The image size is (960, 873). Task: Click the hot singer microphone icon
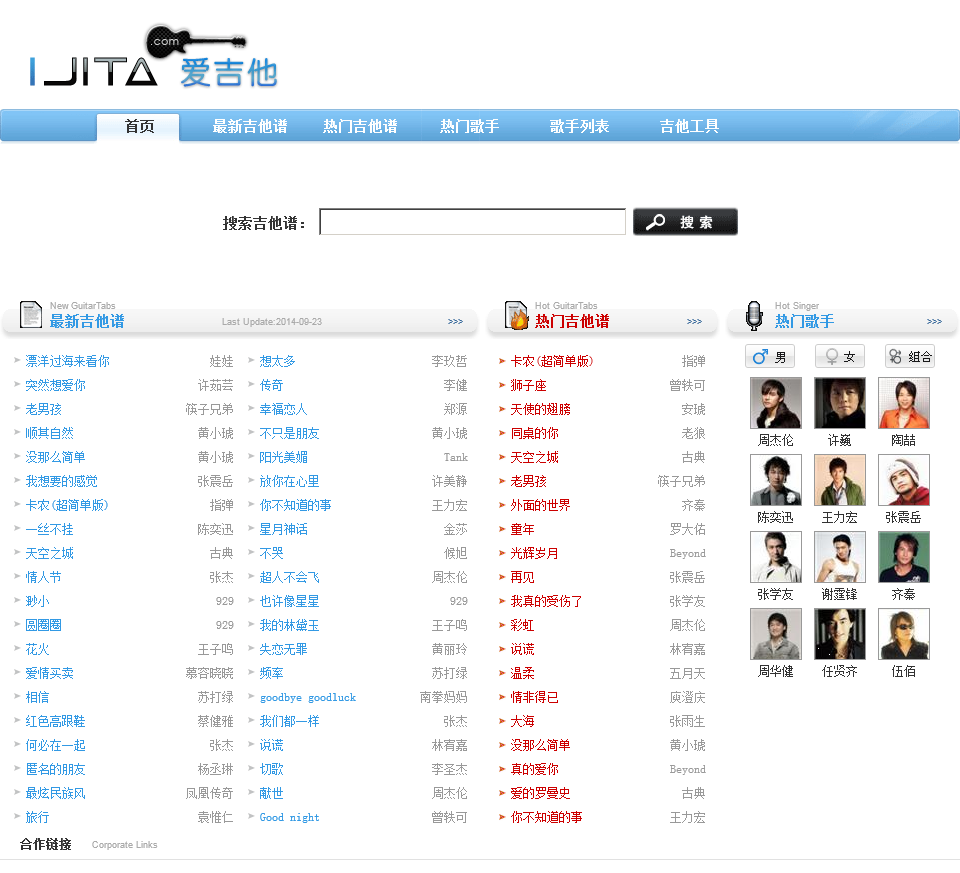(x=754, y=315)
